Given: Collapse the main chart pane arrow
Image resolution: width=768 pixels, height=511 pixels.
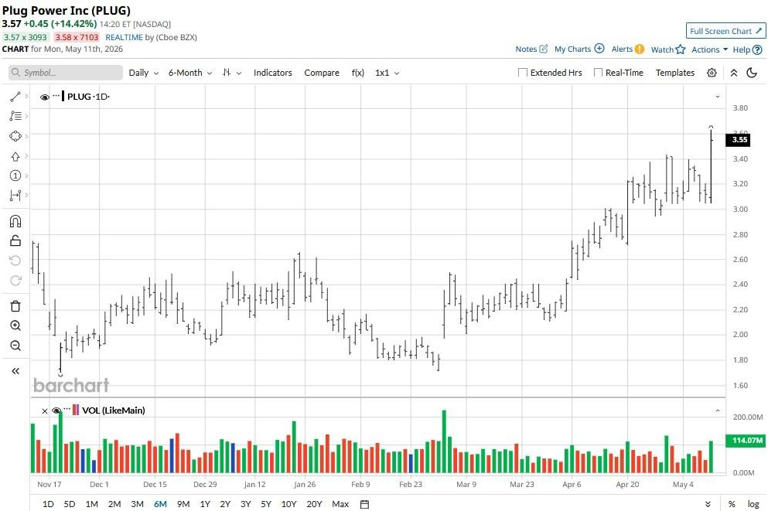Looking at the screenshot, I should point(718,97).
